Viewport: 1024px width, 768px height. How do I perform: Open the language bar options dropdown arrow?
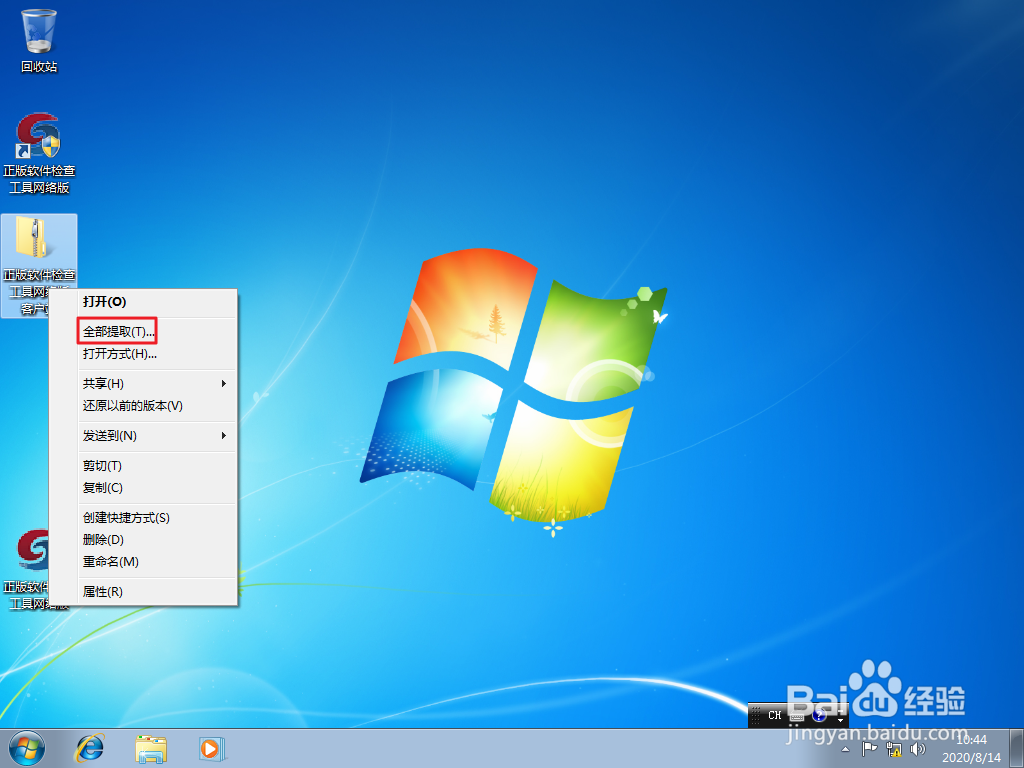(840, 720)
